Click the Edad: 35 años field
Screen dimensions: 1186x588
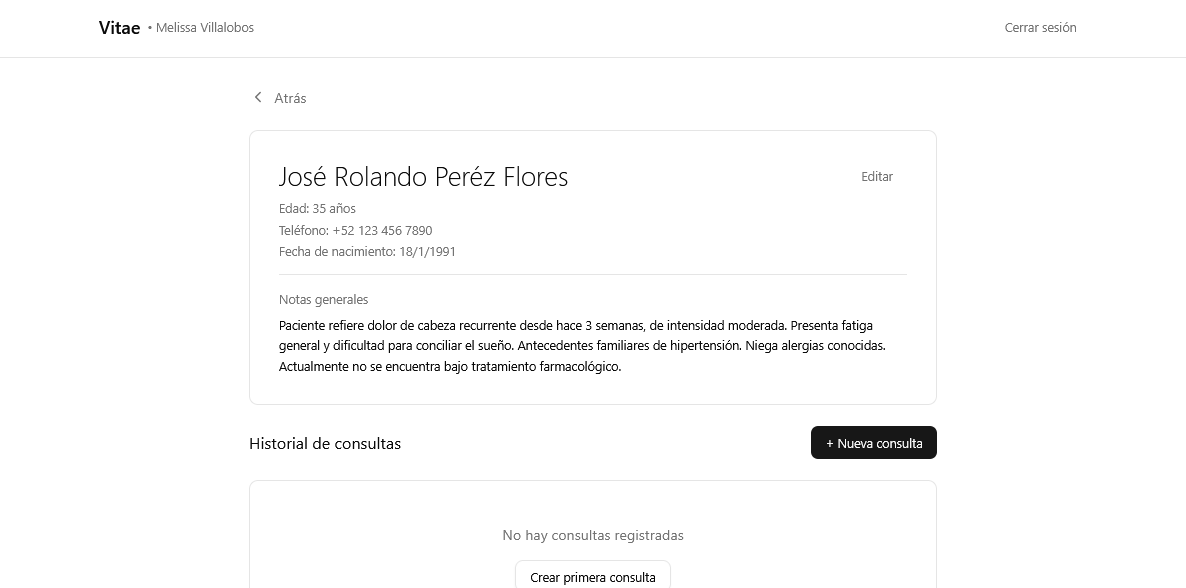(317, 209)
